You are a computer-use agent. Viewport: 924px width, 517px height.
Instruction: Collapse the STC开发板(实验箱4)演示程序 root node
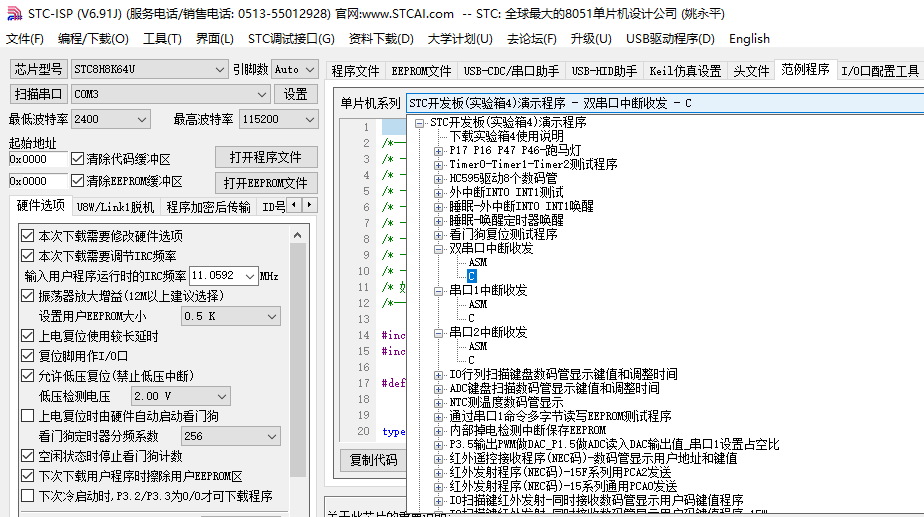420,123
